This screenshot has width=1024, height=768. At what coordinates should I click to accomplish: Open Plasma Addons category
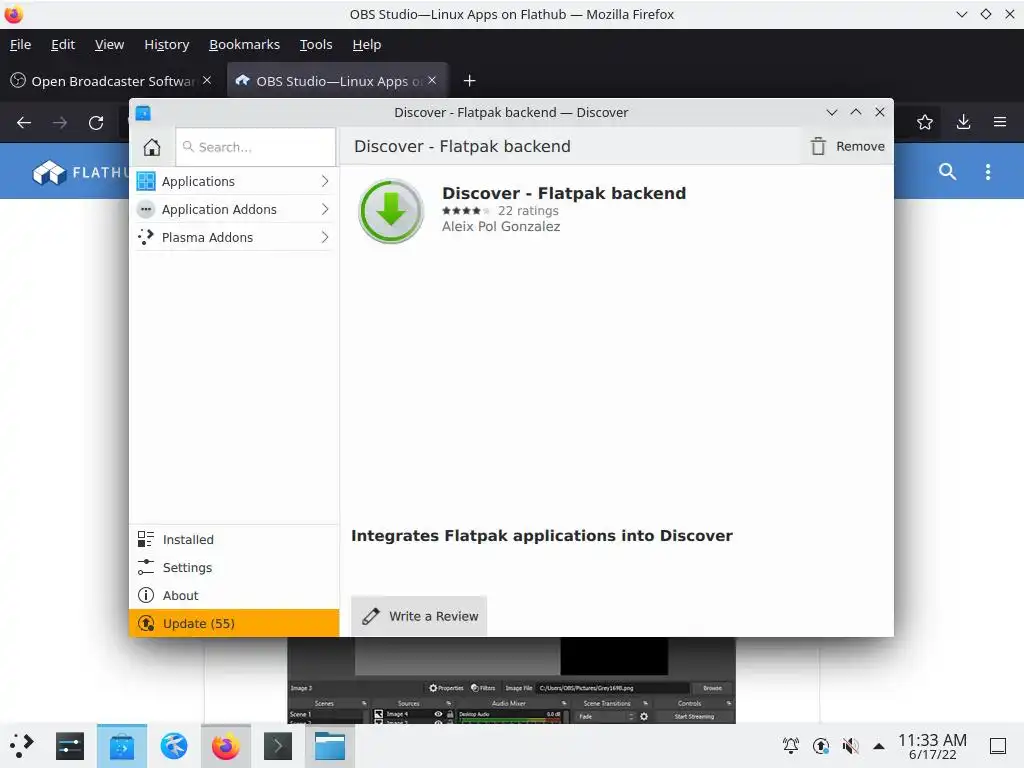234,238
